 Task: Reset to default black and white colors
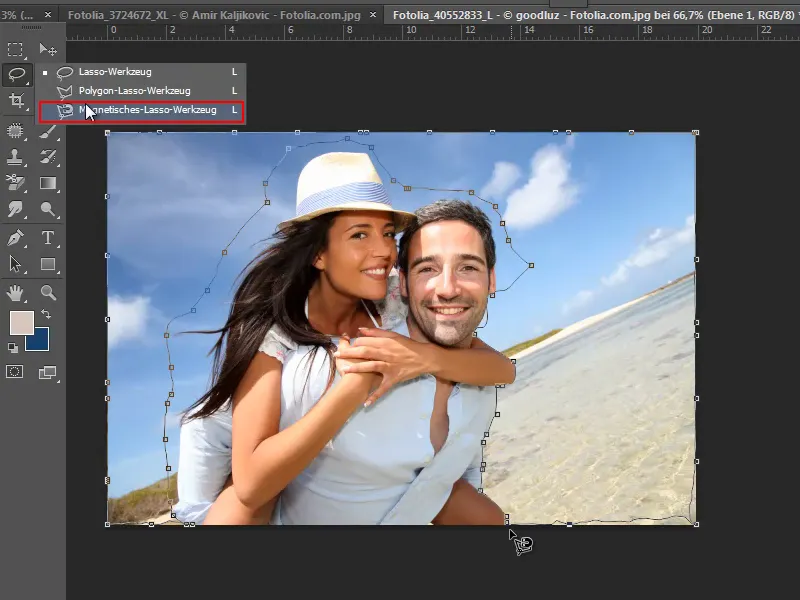pyautogui.click(x=12, y=347)
